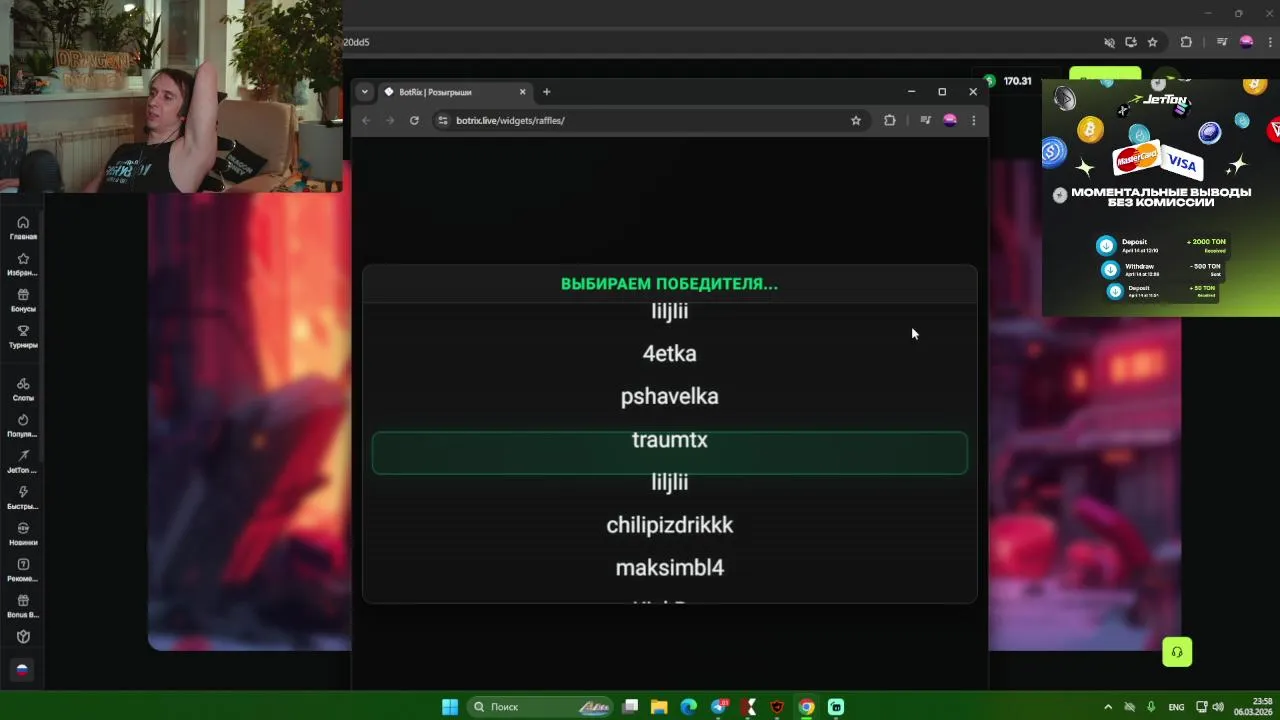Open three-dot Chrome menu in BotRix window

coord(974,120)
